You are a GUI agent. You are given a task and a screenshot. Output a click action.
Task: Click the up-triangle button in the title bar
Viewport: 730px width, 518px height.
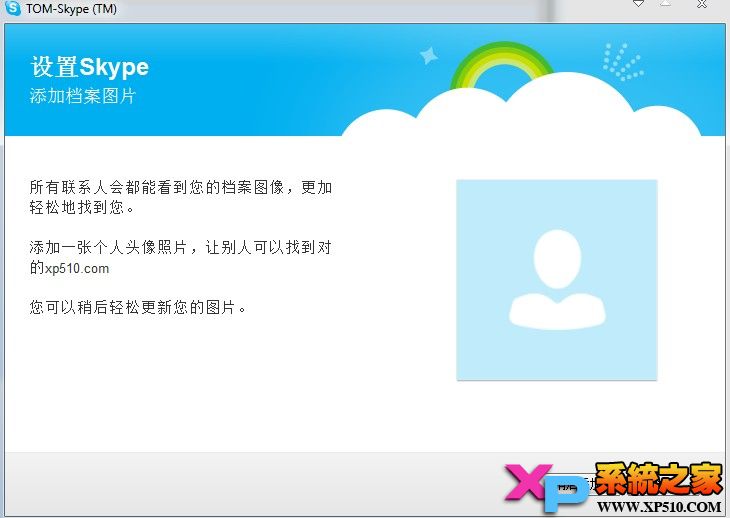coord(666,3)
